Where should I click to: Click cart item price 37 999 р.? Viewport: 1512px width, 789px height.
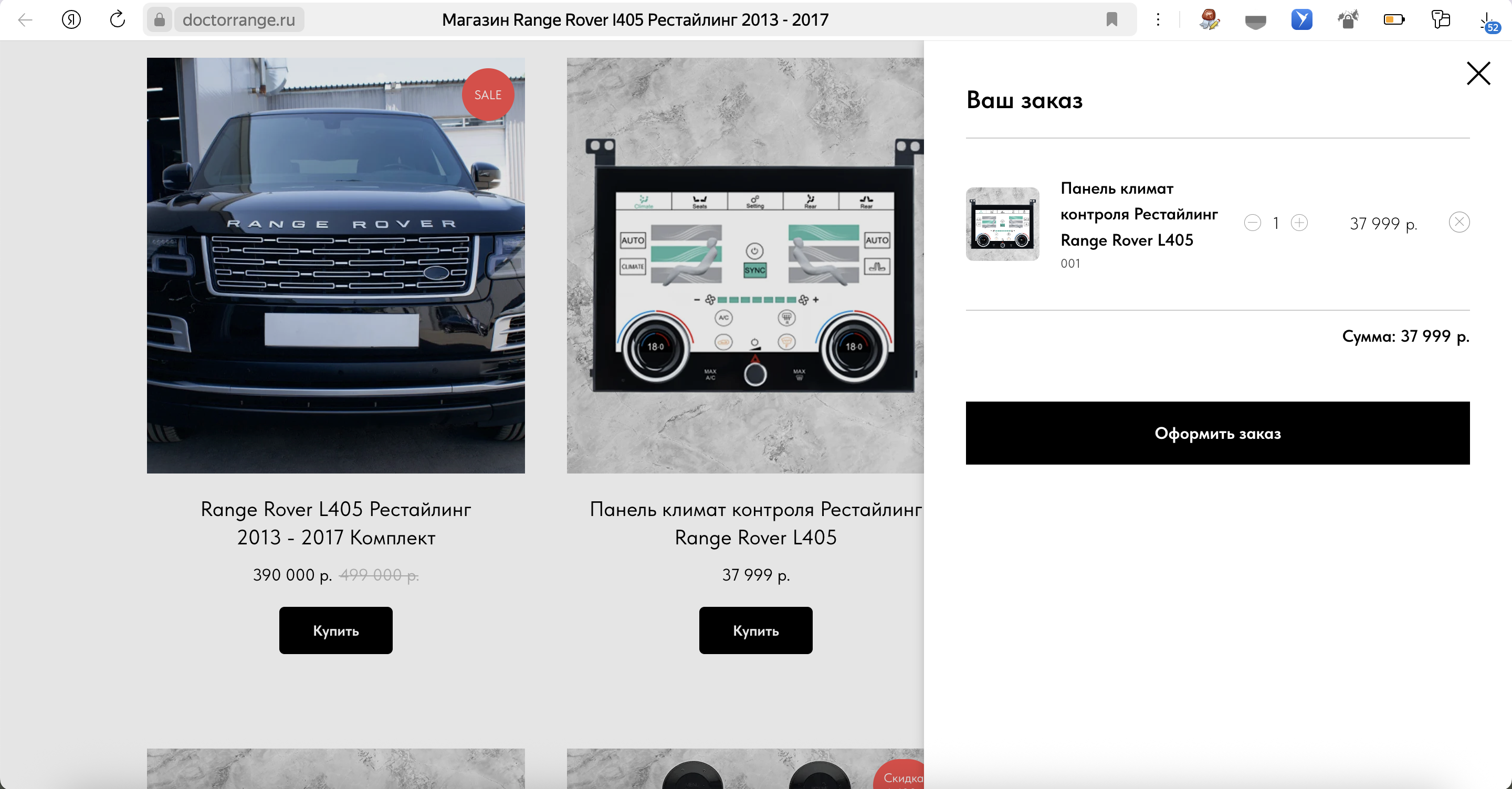point(1383,224)
